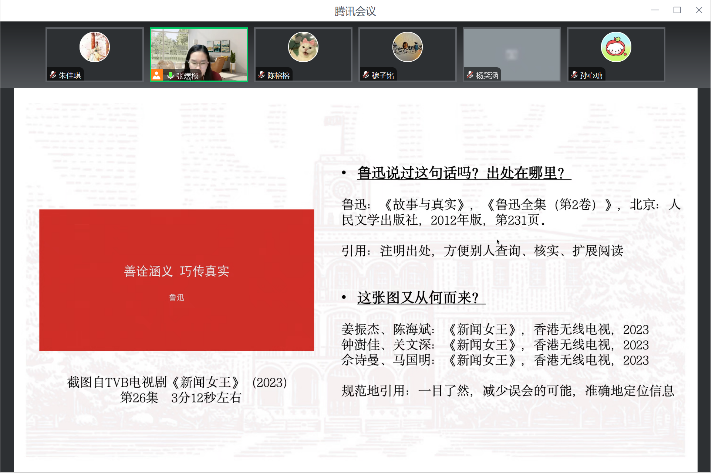Click the heading '鲁迅说过这句话吗？出处在哪里？'
The image size is (712, 473).
coord(464,174)
